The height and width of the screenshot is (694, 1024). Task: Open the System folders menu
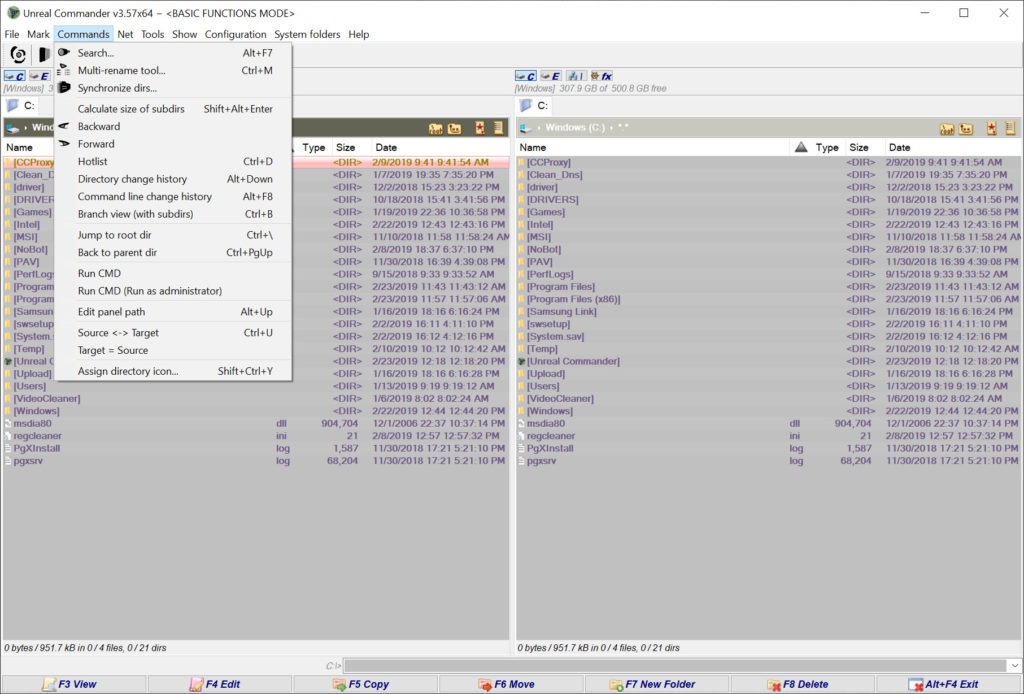[307, 34]
